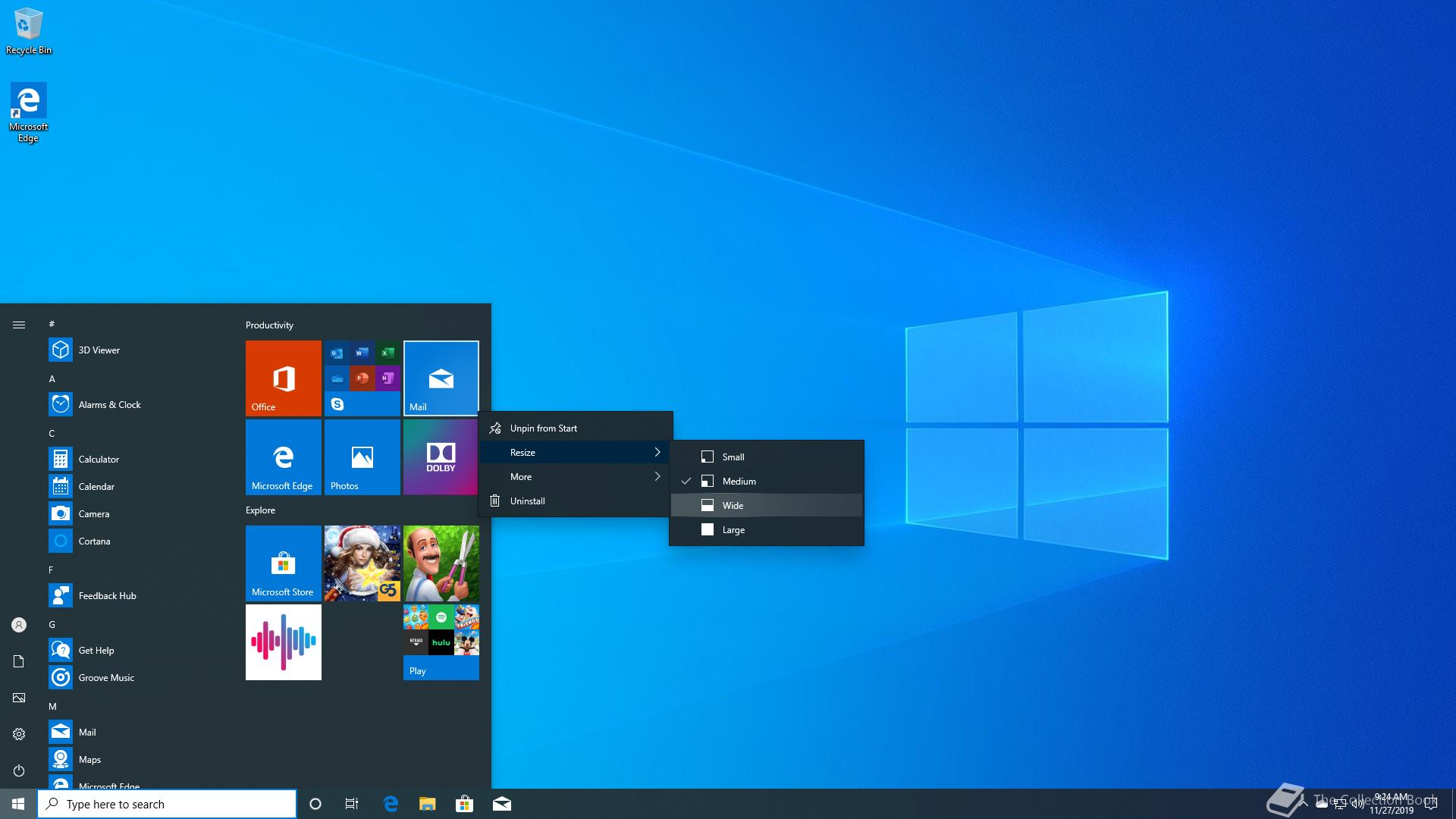Focus the Type here to search box
This screenshot has width=1456, height=819.
pyautogui.click(x=167, y=804)
